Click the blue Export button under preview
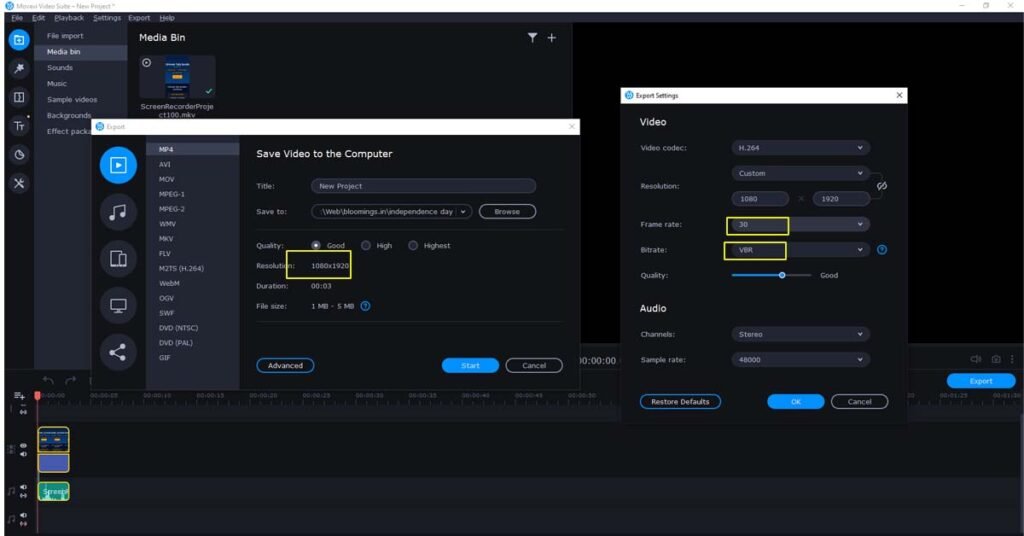This screenshot has height=536, width=1024. tap(981, 381)
